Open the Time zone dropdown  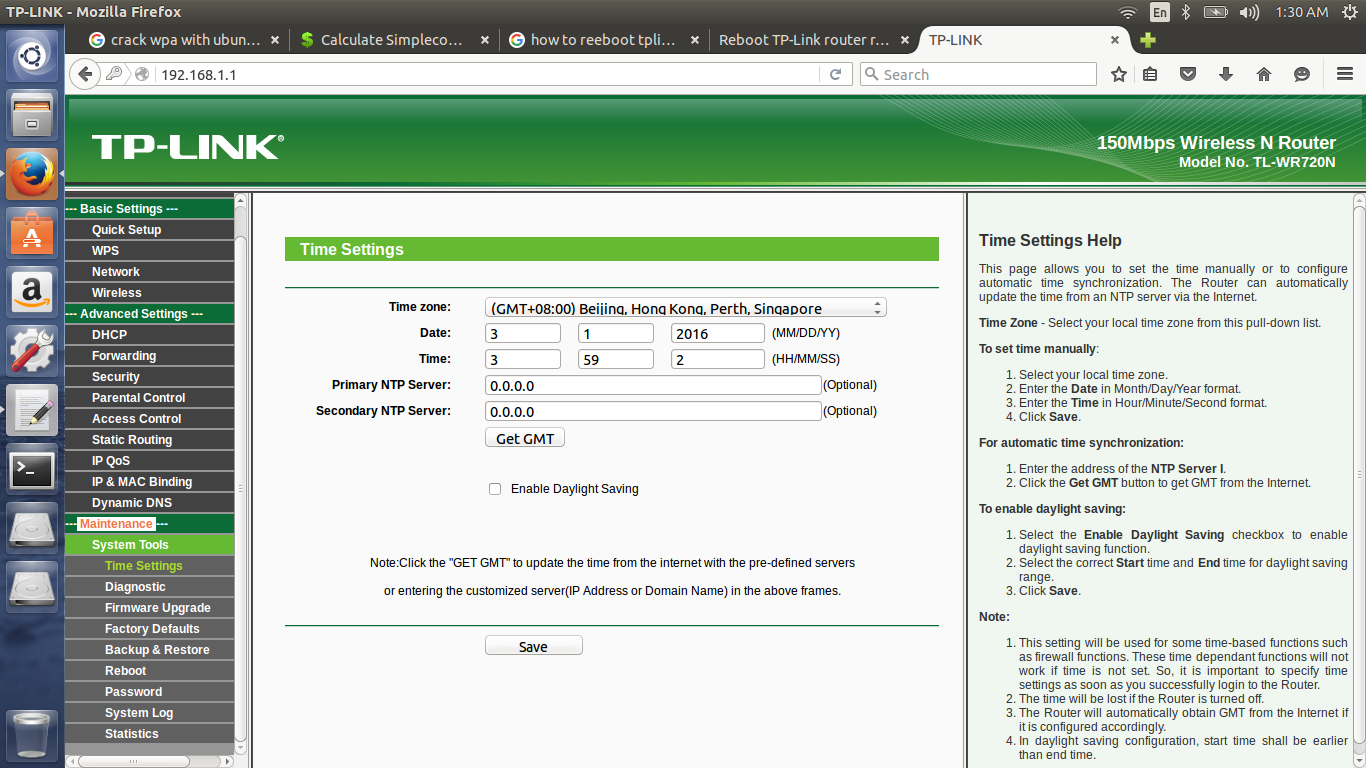(686, 308)
